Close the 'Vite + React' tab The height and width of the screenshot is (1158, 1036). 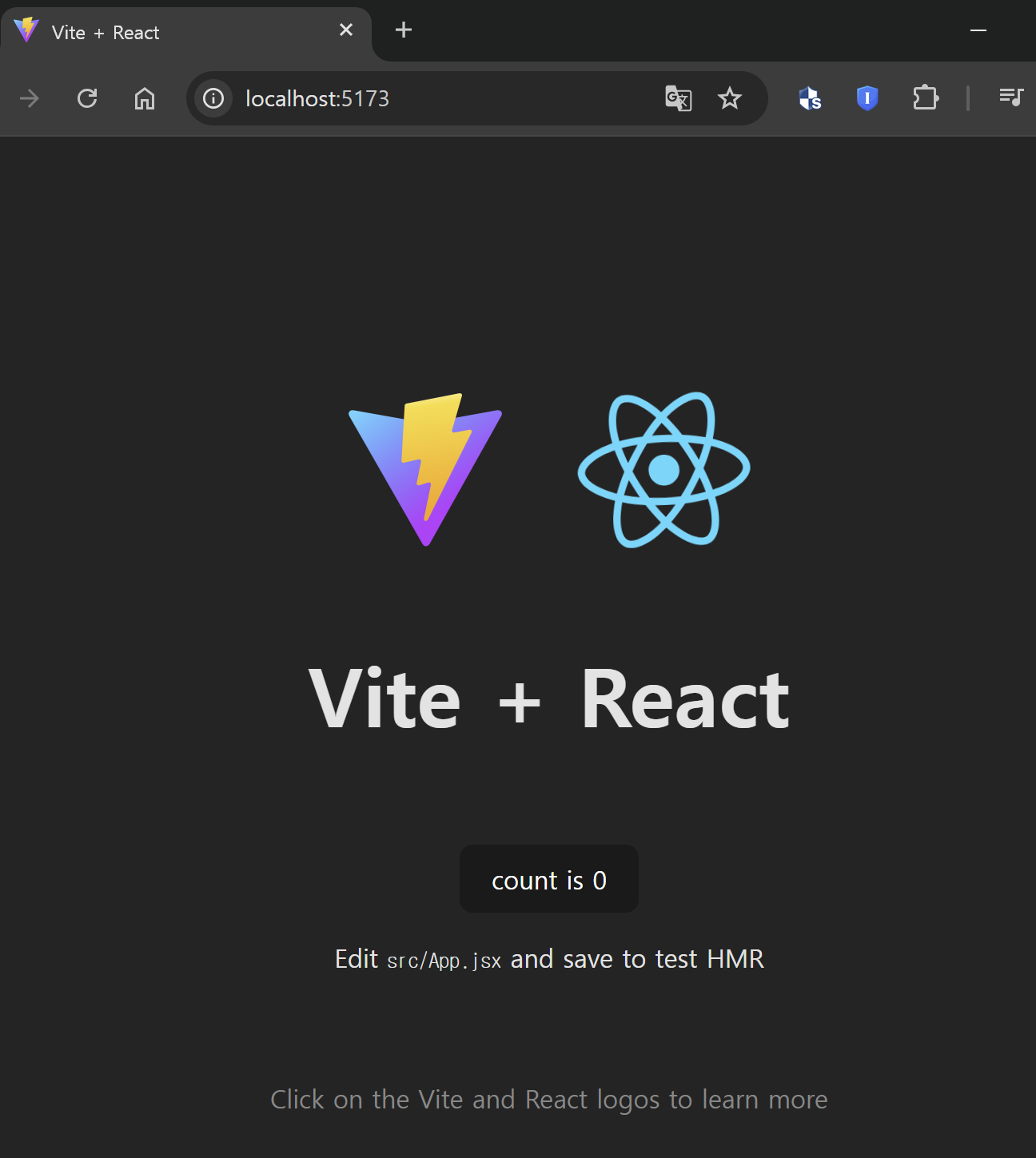point(346,30)
